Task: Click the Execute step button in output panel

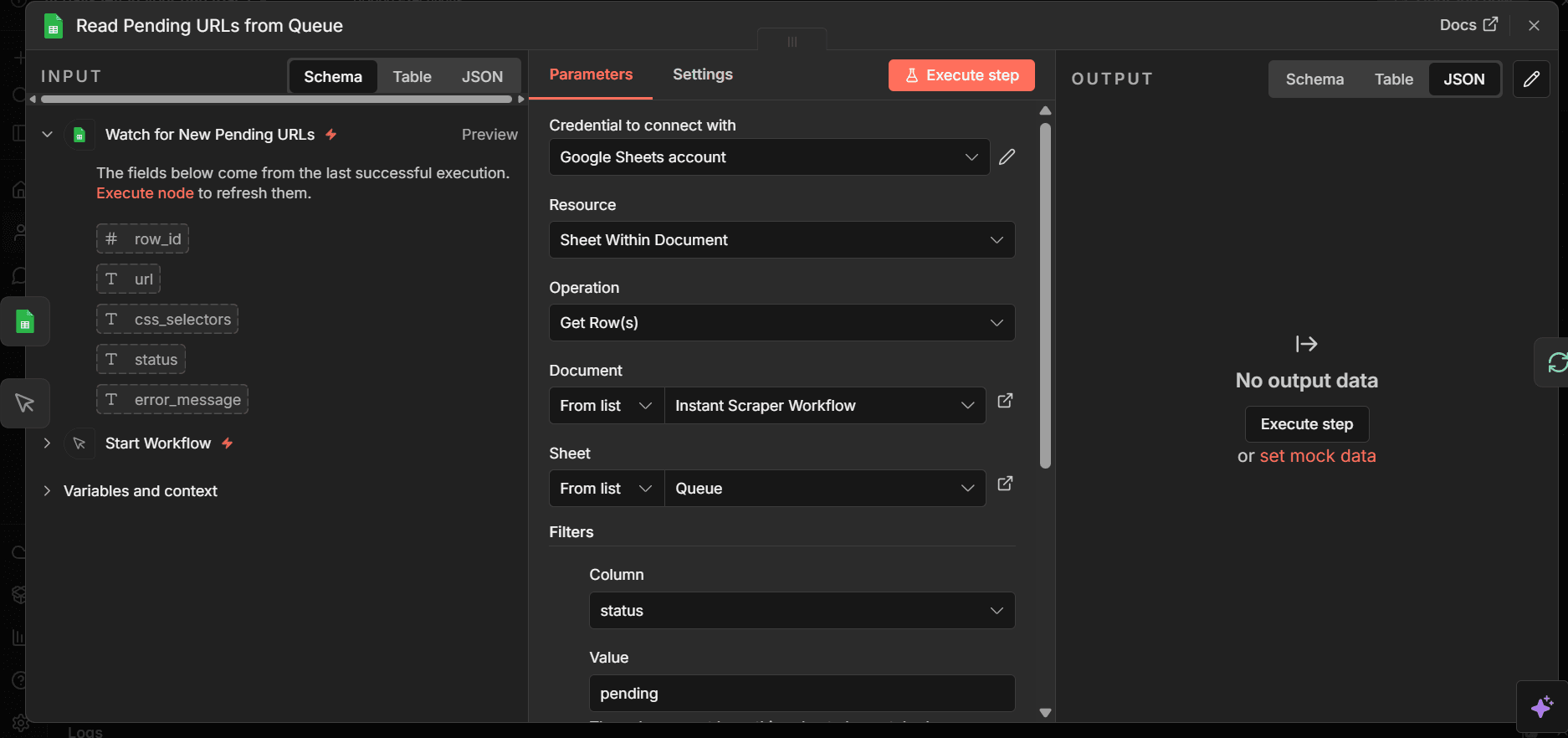Action: [x=1307, y=424]
